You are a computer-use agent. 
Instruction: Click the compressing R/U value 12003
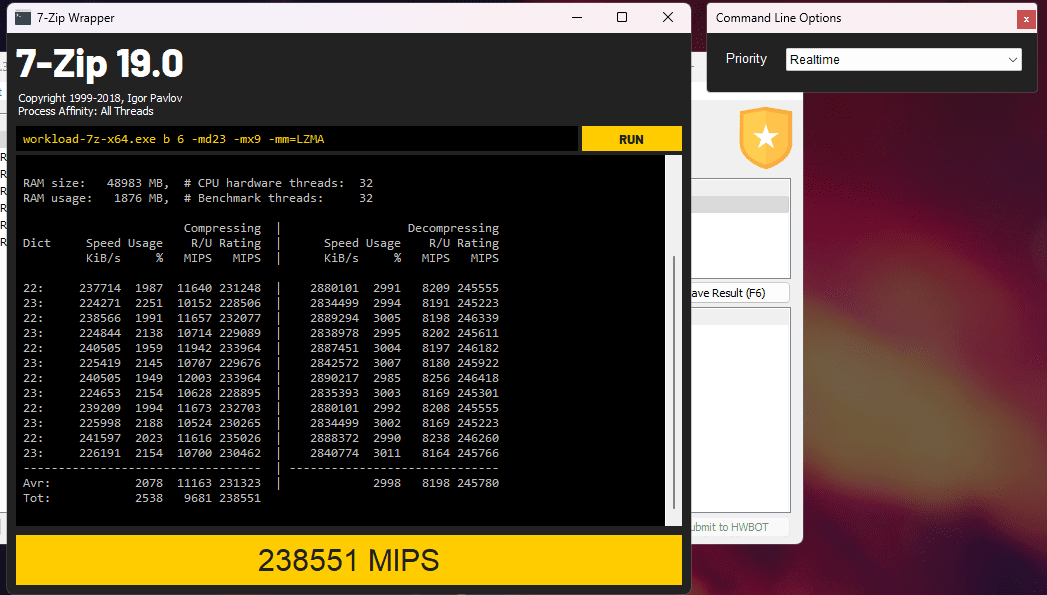coord(194,378)
